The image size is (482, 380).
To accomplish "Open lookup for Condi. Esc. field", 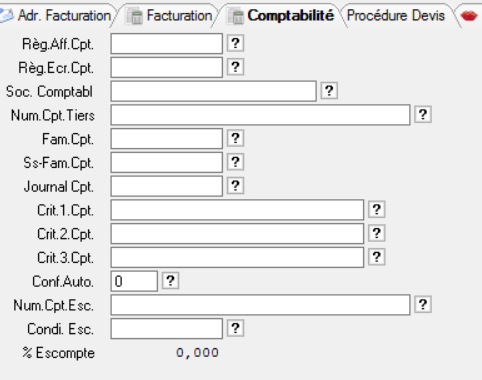I will 235,328.
